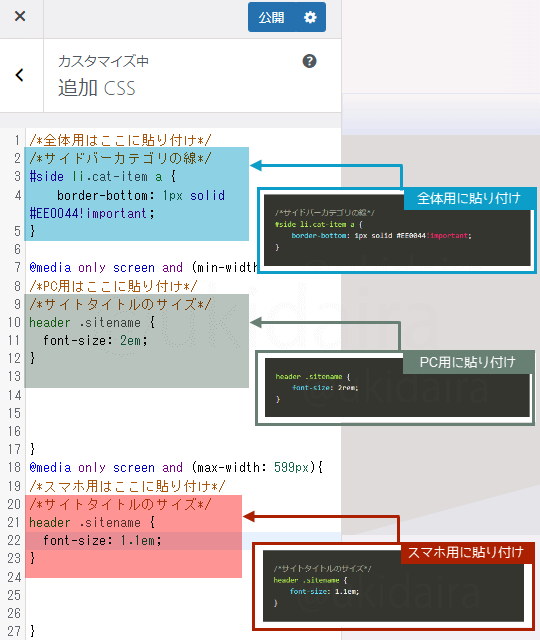Viewport: 540px width, 640px height.
Task: Click line 1 comment /*全体用はここに貼り付け*/
Action: coord(120,140)
